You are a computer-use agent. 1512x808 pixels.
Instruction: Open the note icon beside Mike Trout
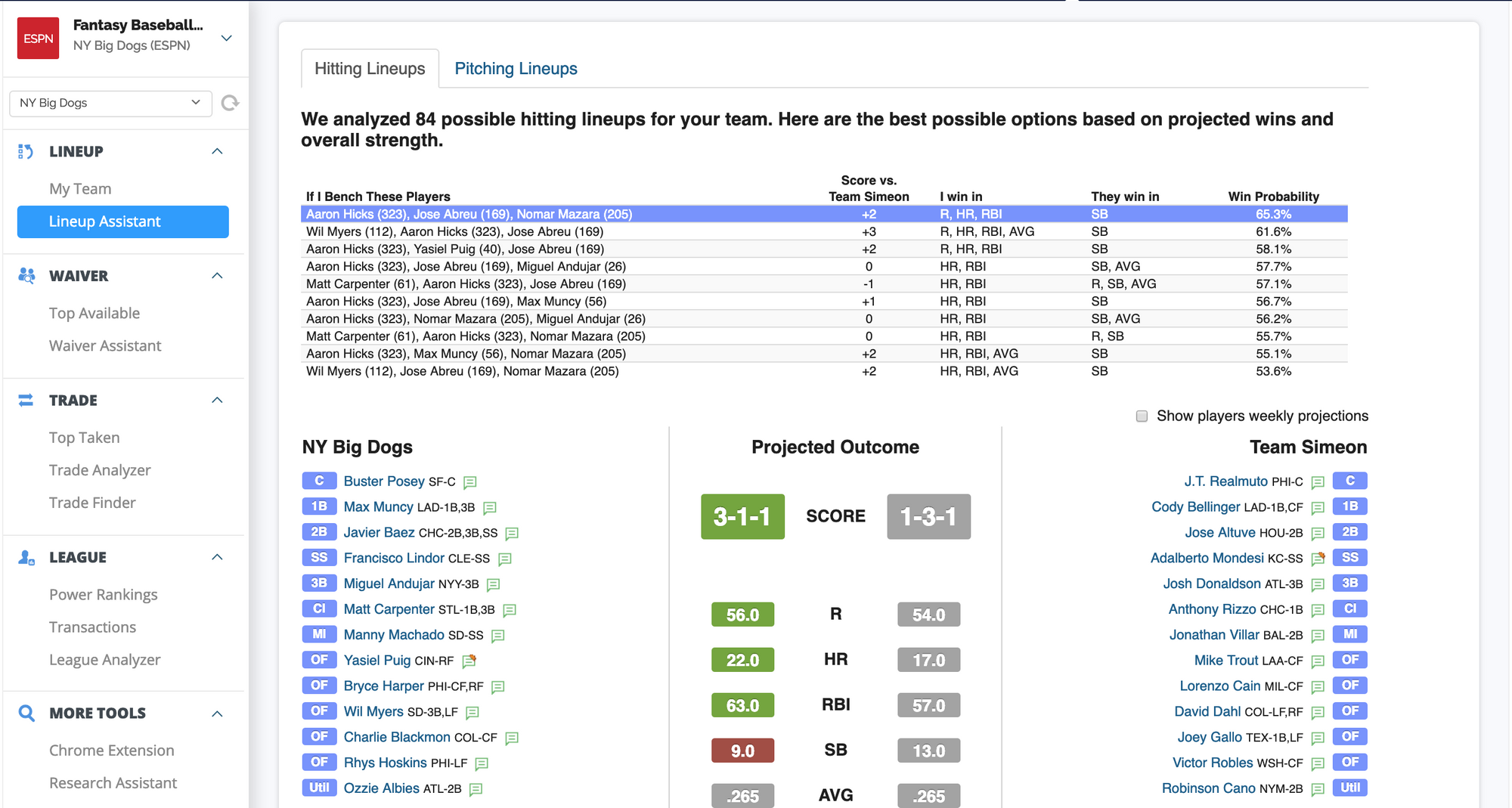coord(1318,661)
